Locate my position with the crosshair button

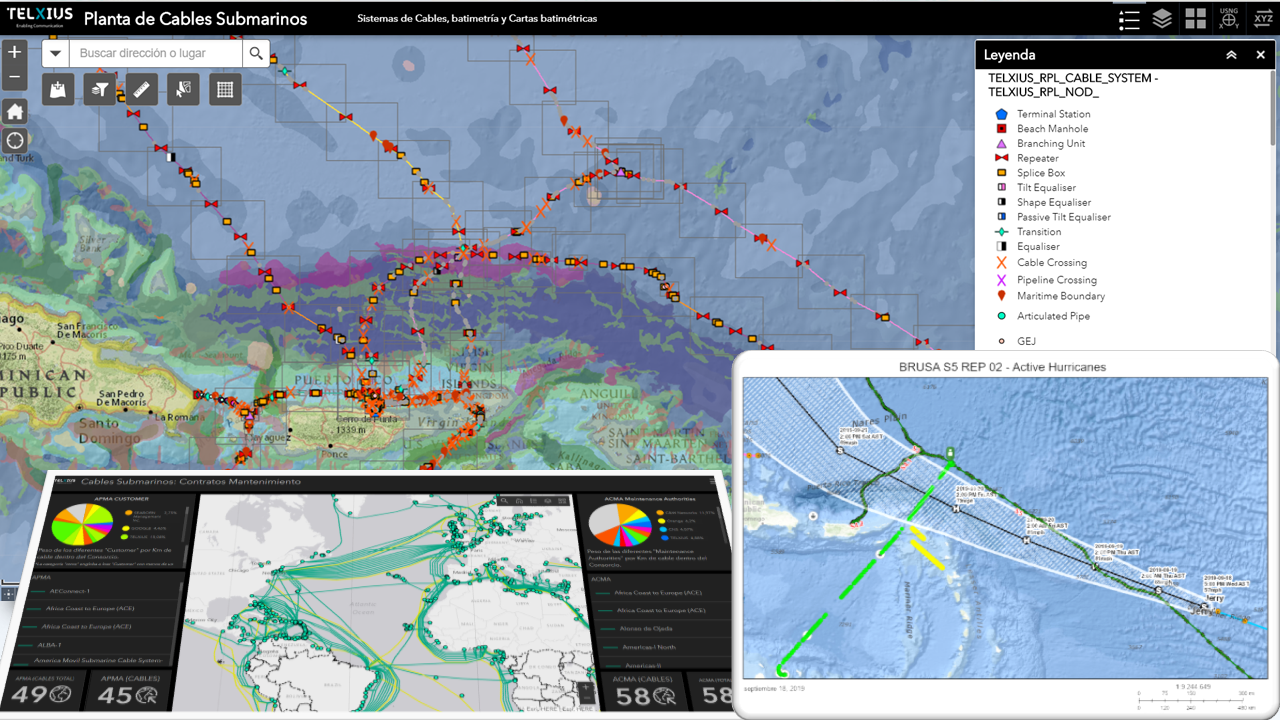[14, 140]
